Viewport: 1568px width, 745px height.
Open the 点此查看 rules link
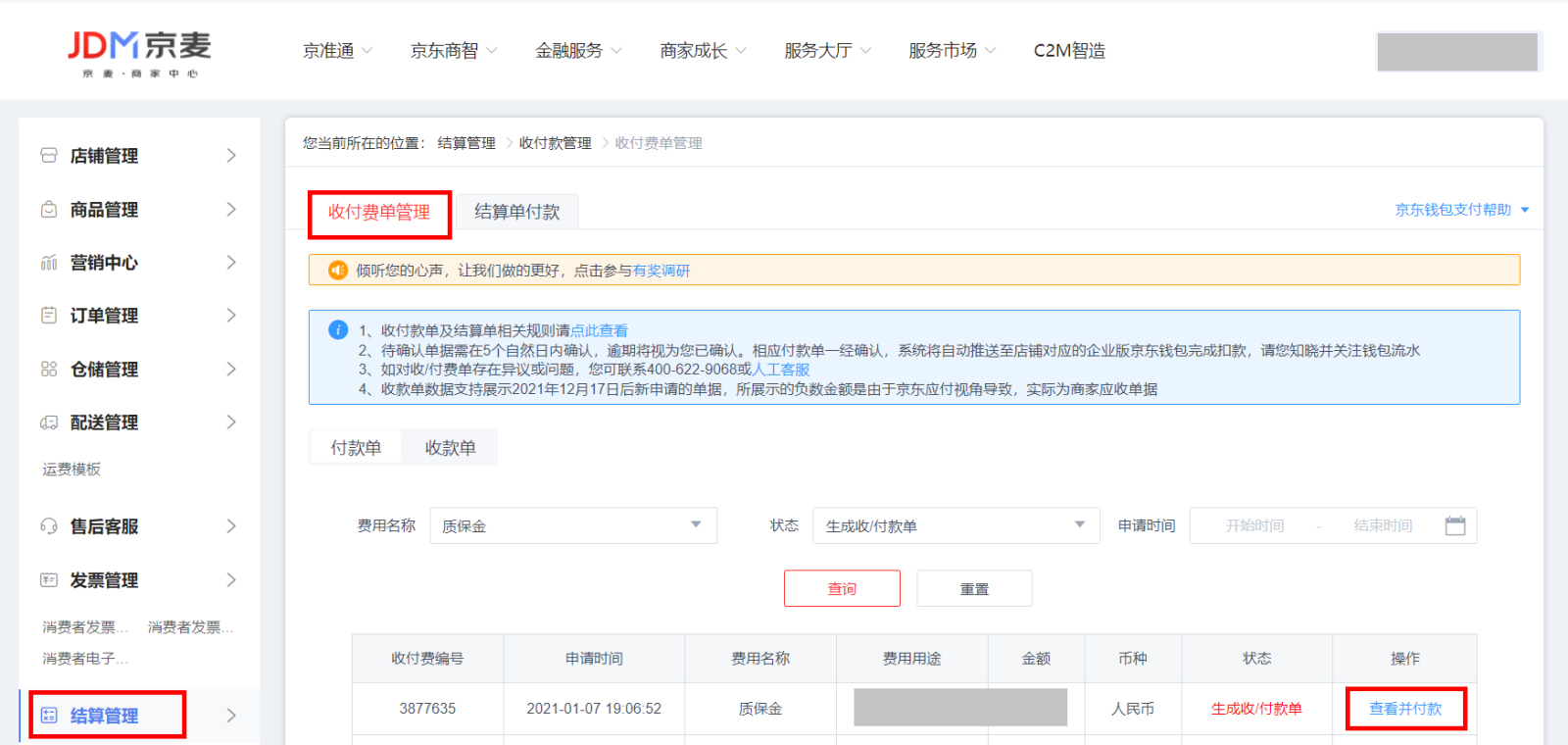(x=599, y=330)
